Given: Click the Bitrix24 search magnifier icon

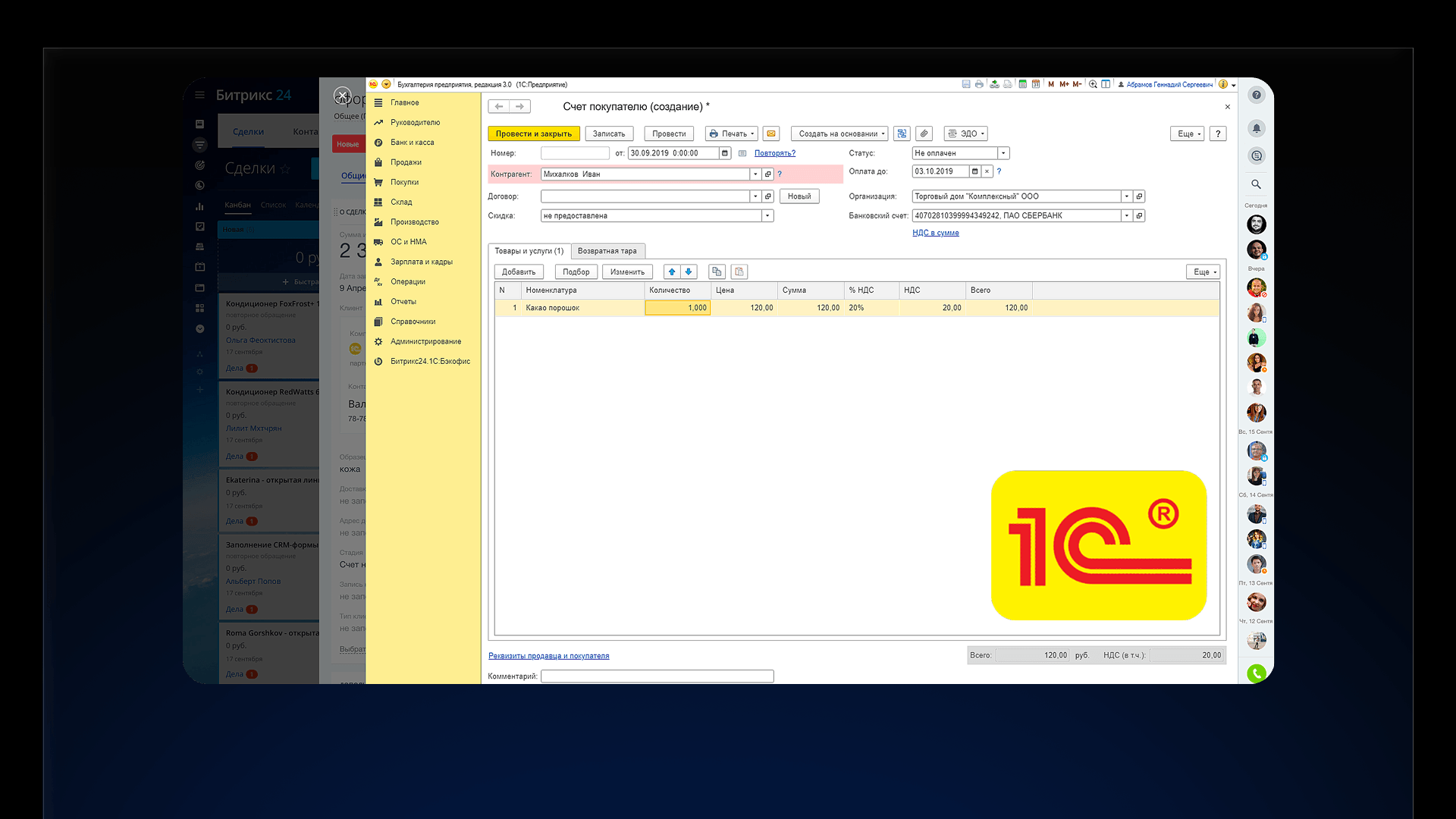Looking at the screenshot, I should [1257, 184].
